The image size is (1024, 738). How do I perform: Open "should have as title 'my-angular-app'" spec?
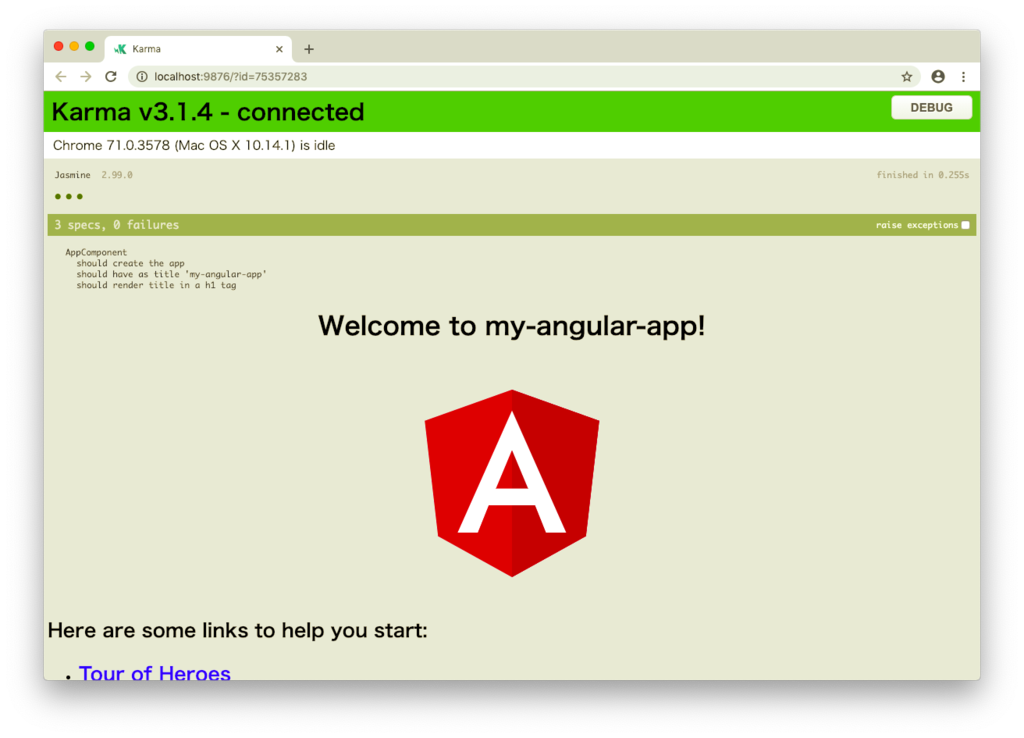171,274
